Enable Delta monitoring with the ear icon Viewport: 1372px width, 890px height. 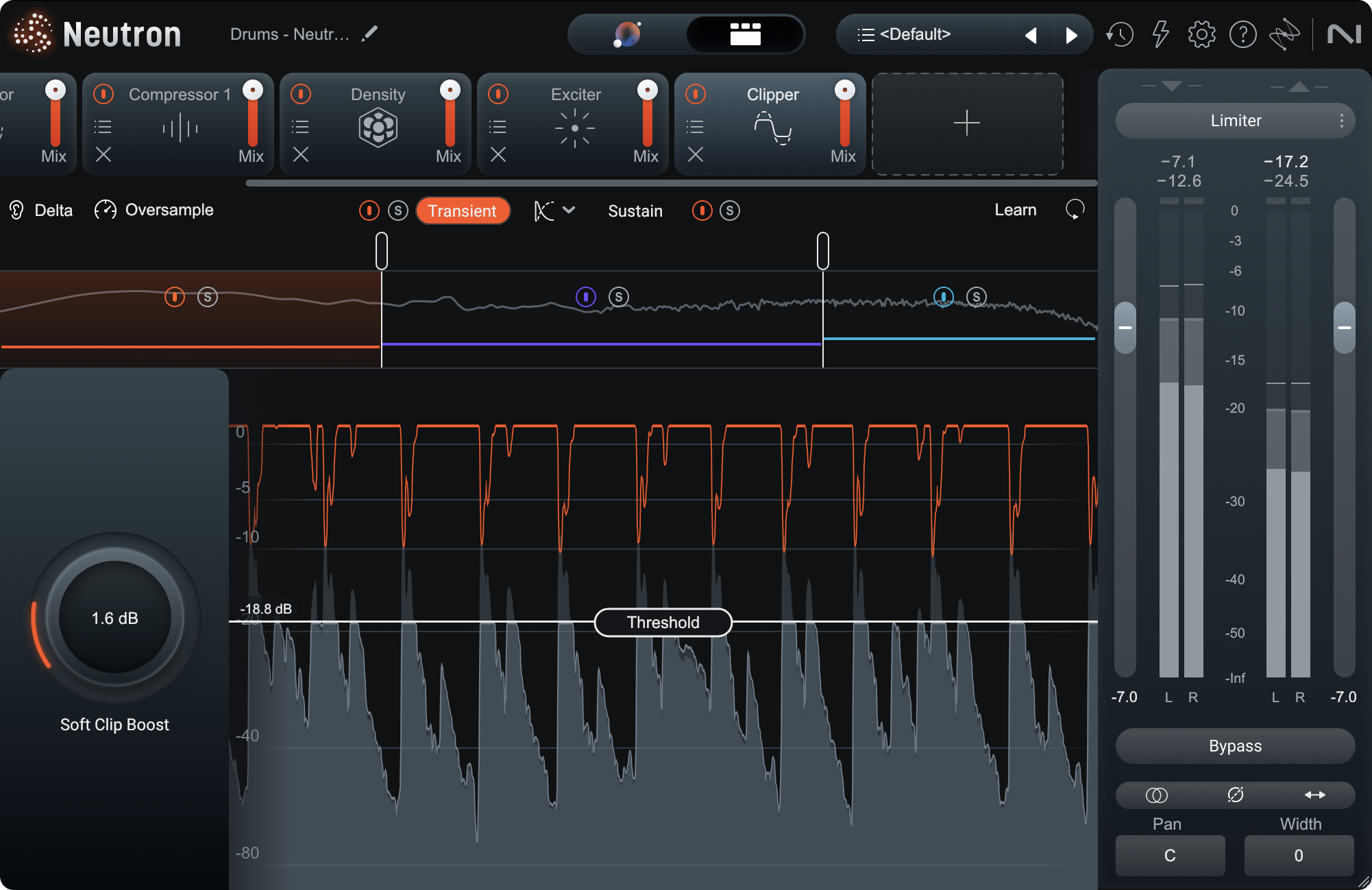[x=15, y=210]
